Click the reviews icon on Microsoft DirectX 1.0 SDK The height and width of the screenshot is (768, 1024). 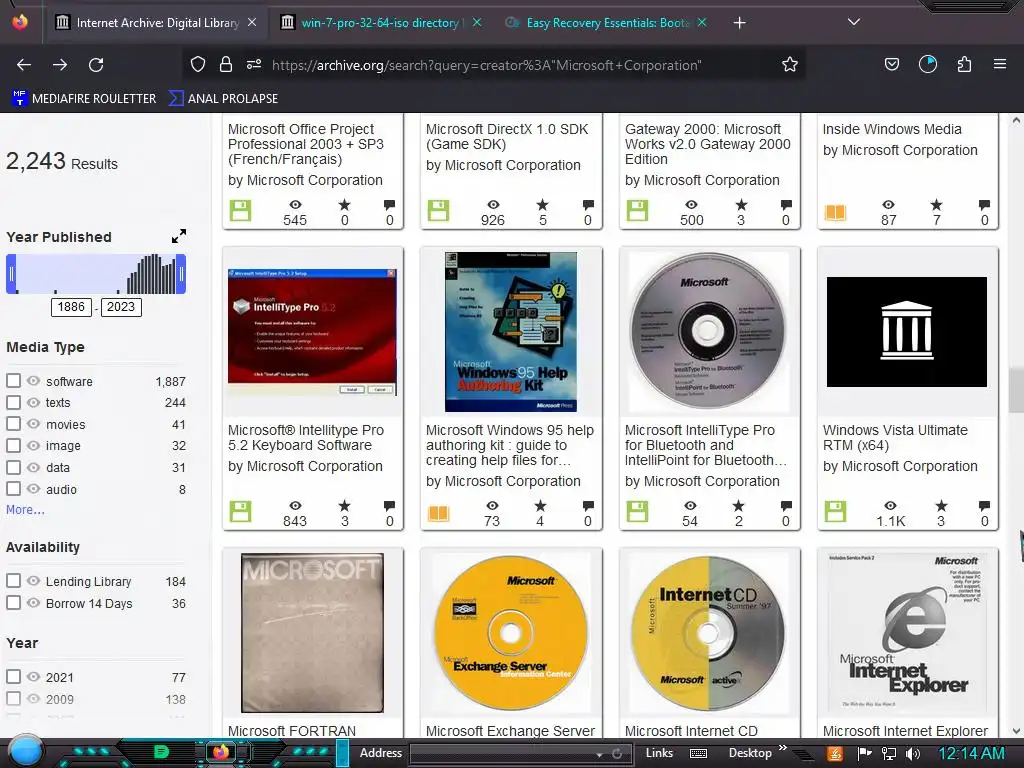point(588,205)
